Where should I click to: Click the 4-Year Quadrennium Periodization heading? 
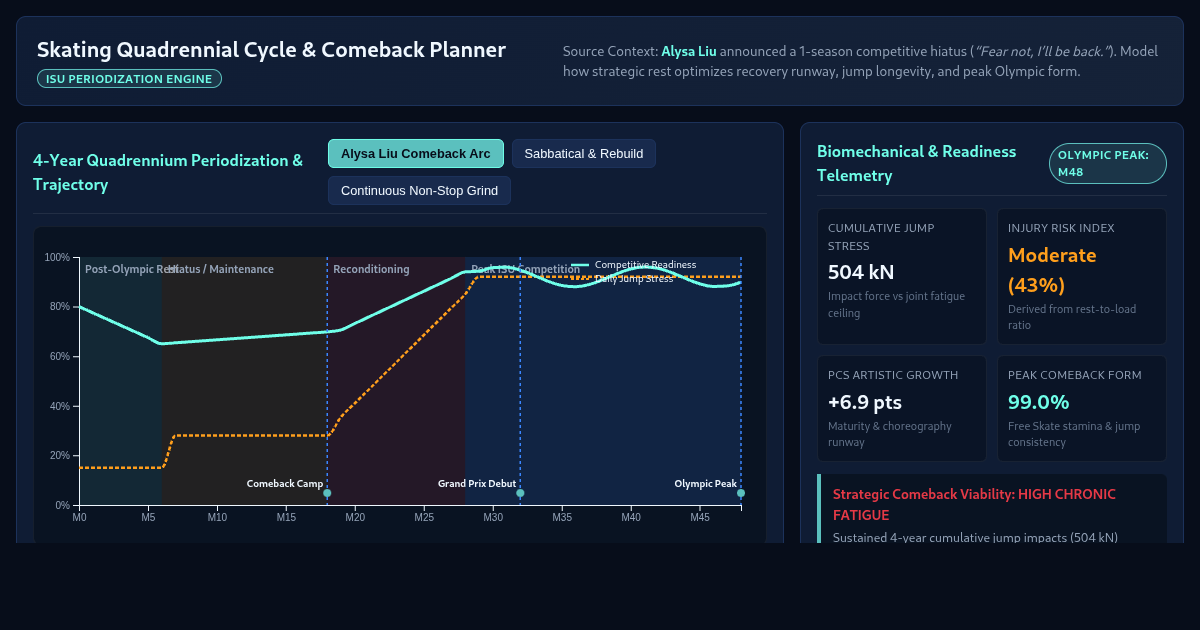click(168, 172)
